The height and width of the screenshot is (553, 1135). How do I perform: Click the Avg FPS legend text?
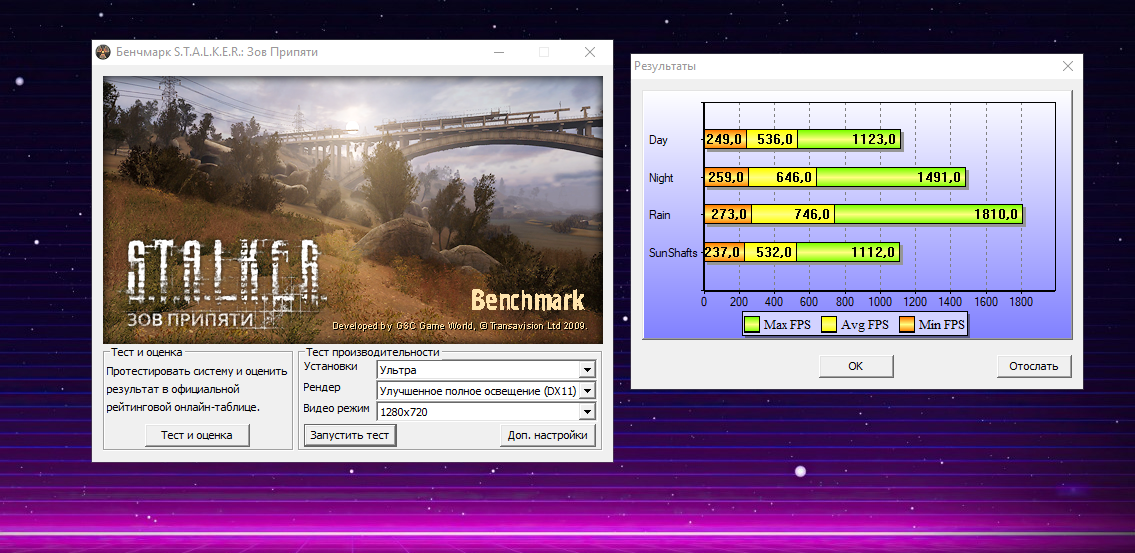(x=864, y=326)
